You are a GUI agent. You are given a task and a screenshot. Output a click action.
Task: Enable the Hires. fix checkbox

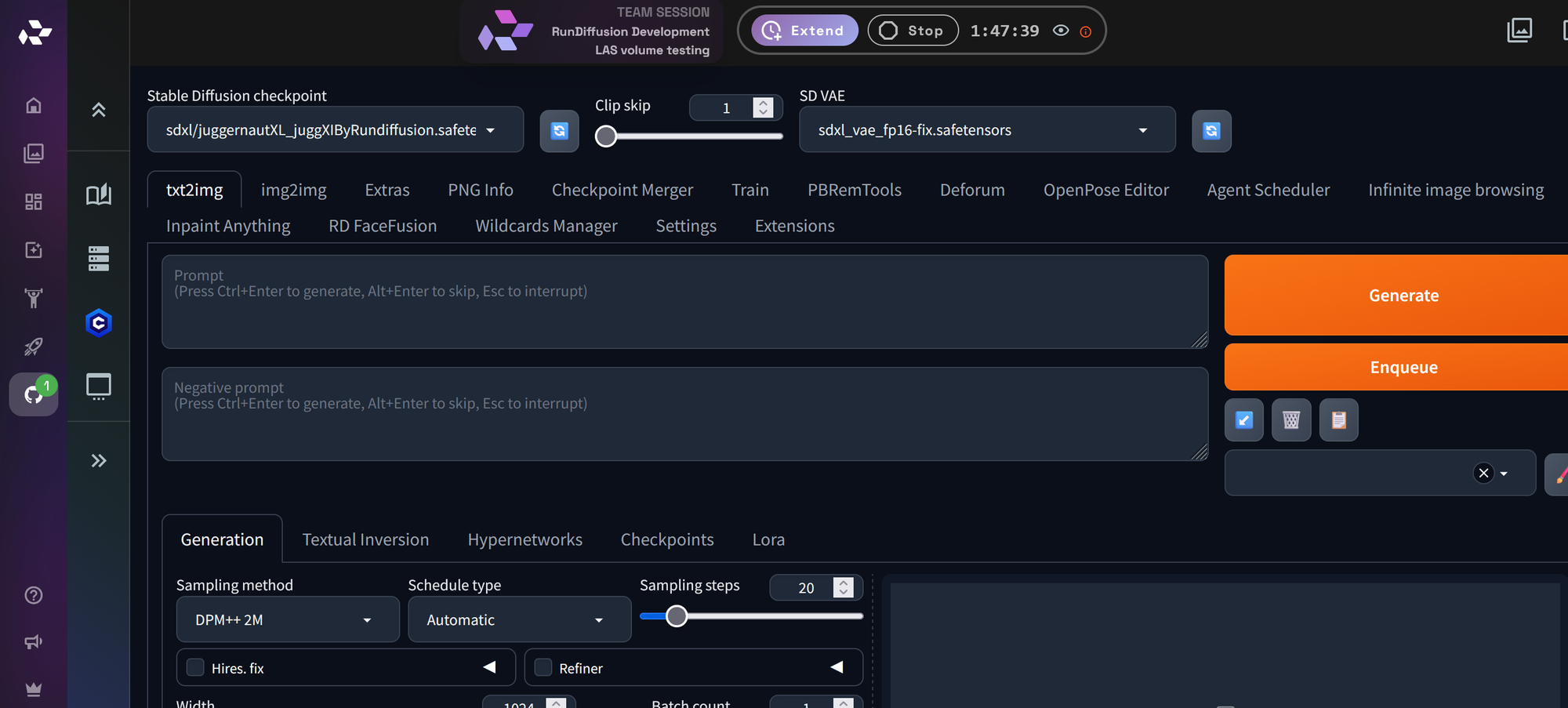point(195,666)
